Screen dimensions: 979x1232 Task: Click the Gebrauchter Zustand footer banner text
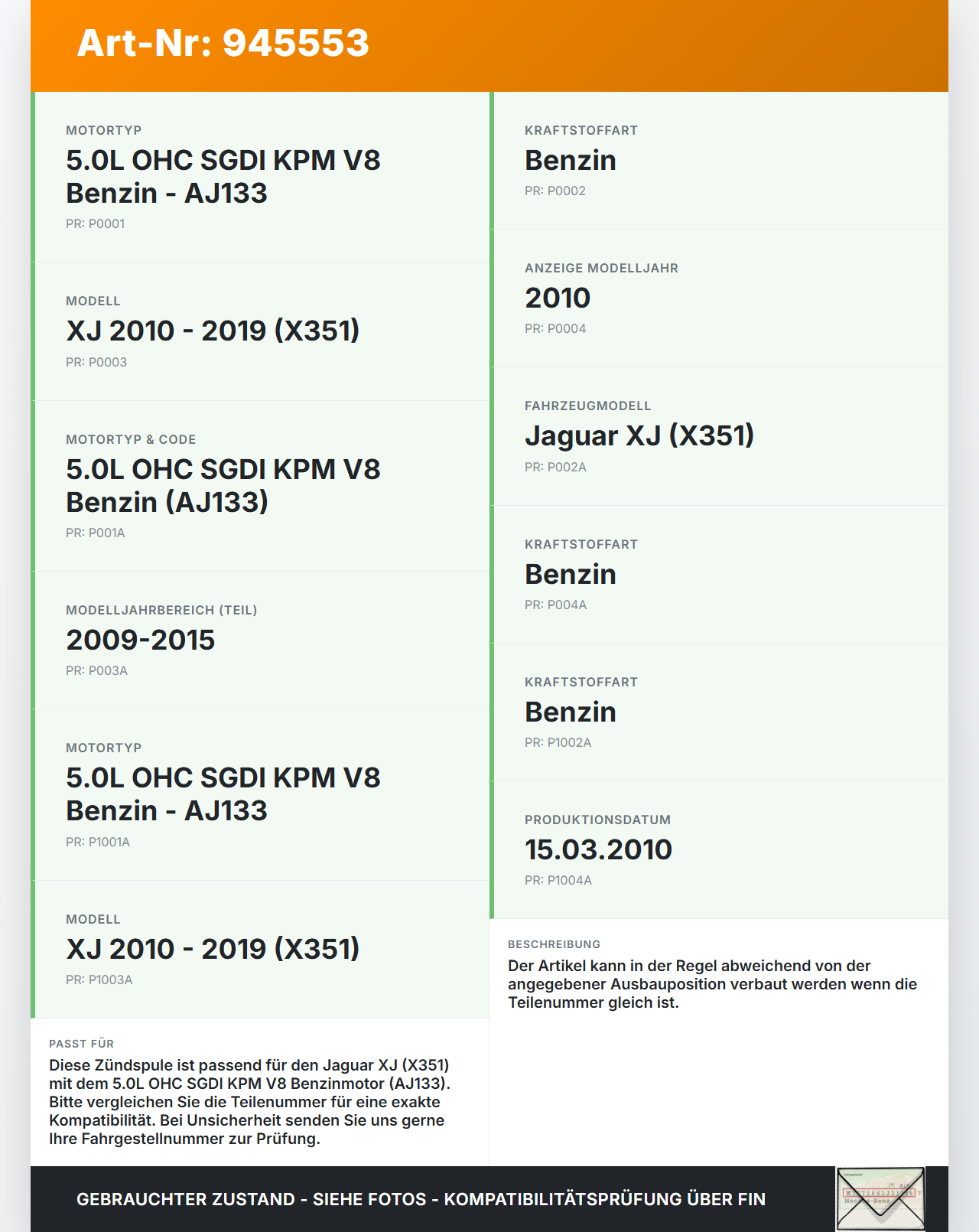pyautogui.click(x=421, y=1199)
